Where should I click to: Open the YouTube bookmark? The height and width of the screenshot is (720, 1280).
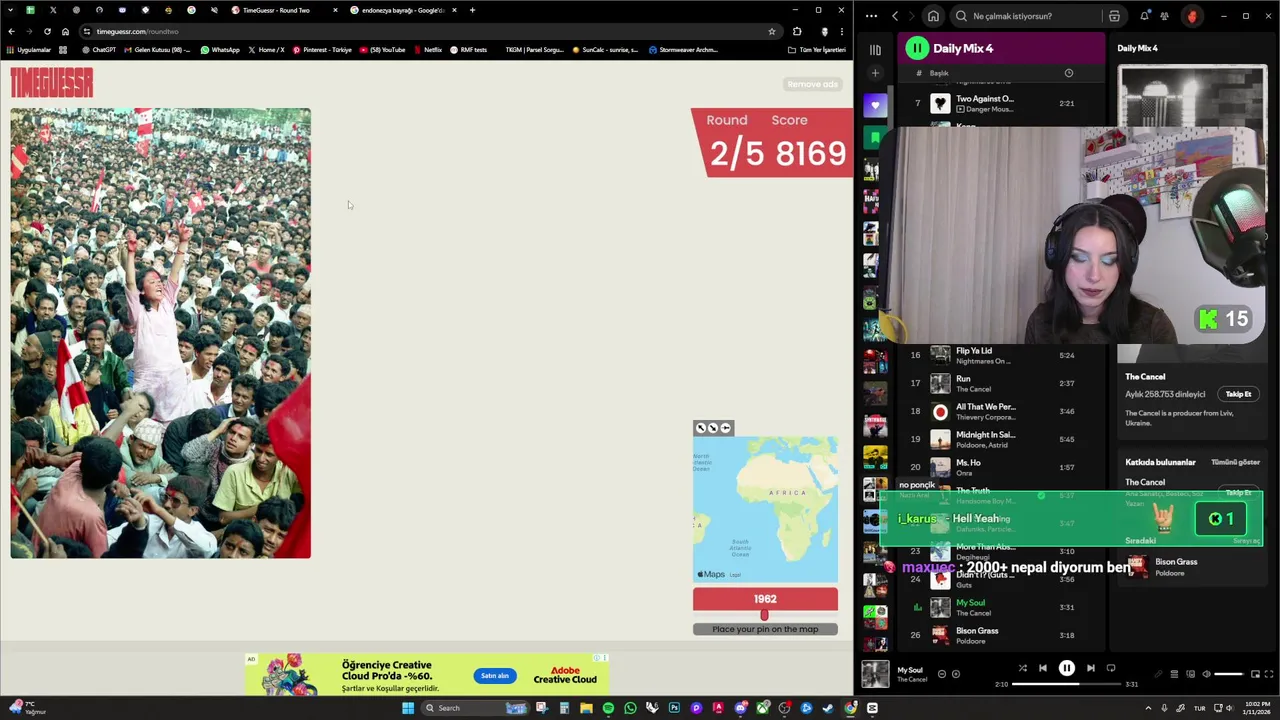(382, 50)
